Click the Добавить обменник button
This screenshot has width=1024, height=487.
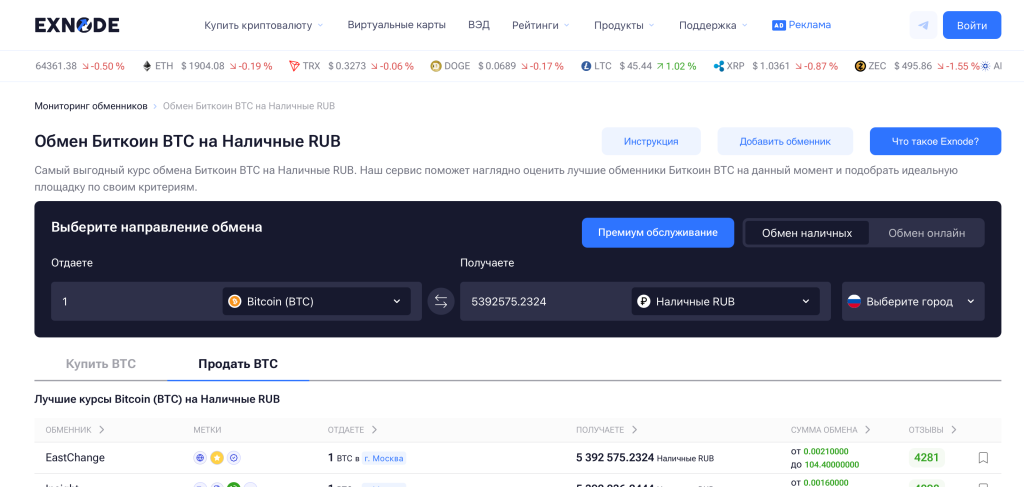pos(785,141)
